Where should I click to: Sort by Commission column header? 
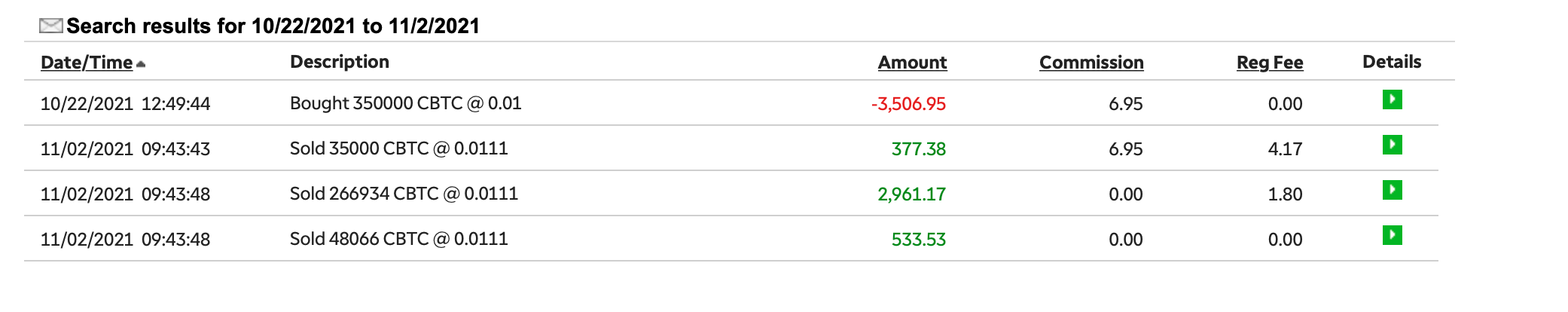1091,63
